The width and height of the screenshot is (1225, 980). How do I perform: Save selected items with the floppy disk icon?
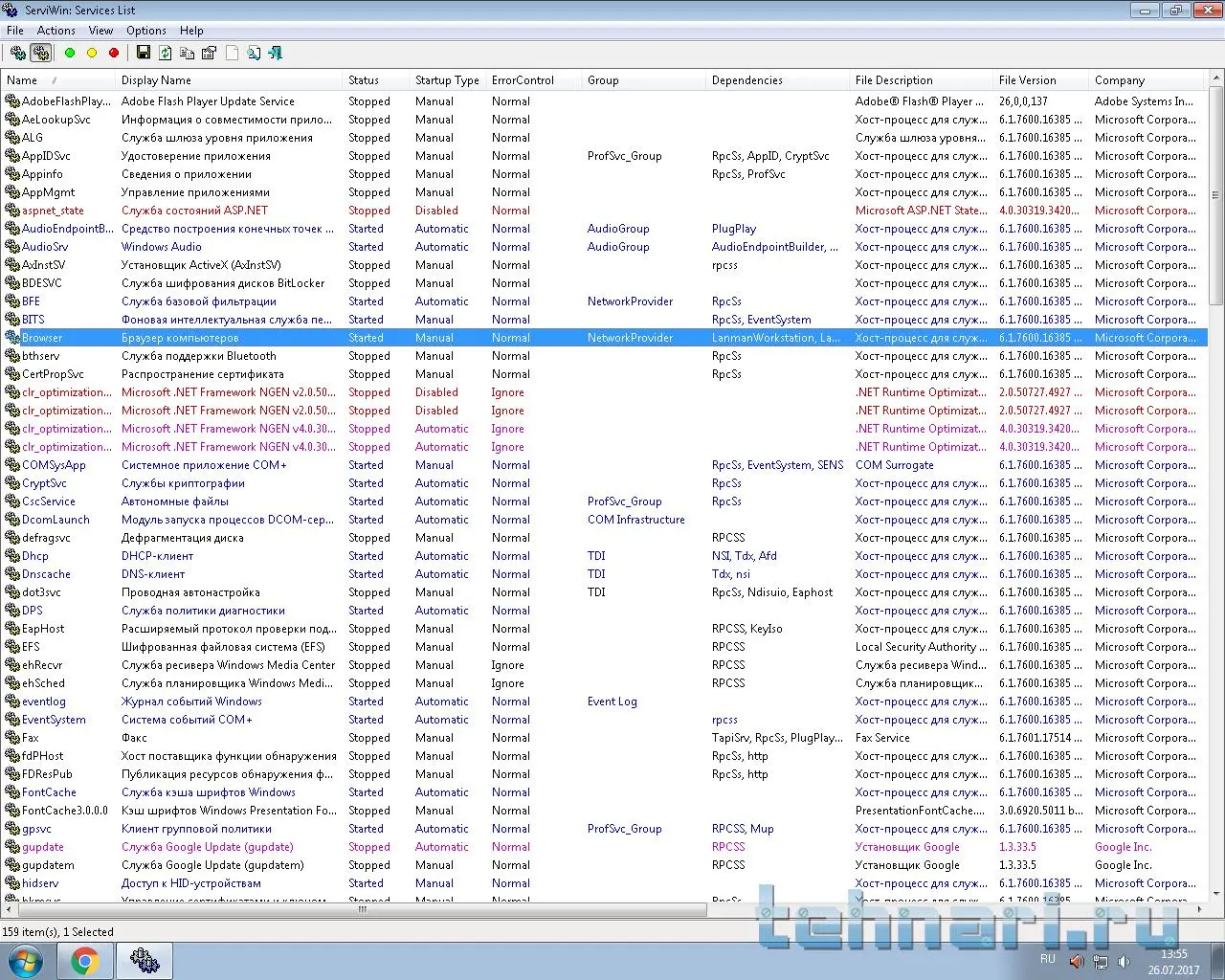pyautogui.click(x=144, y=54)
